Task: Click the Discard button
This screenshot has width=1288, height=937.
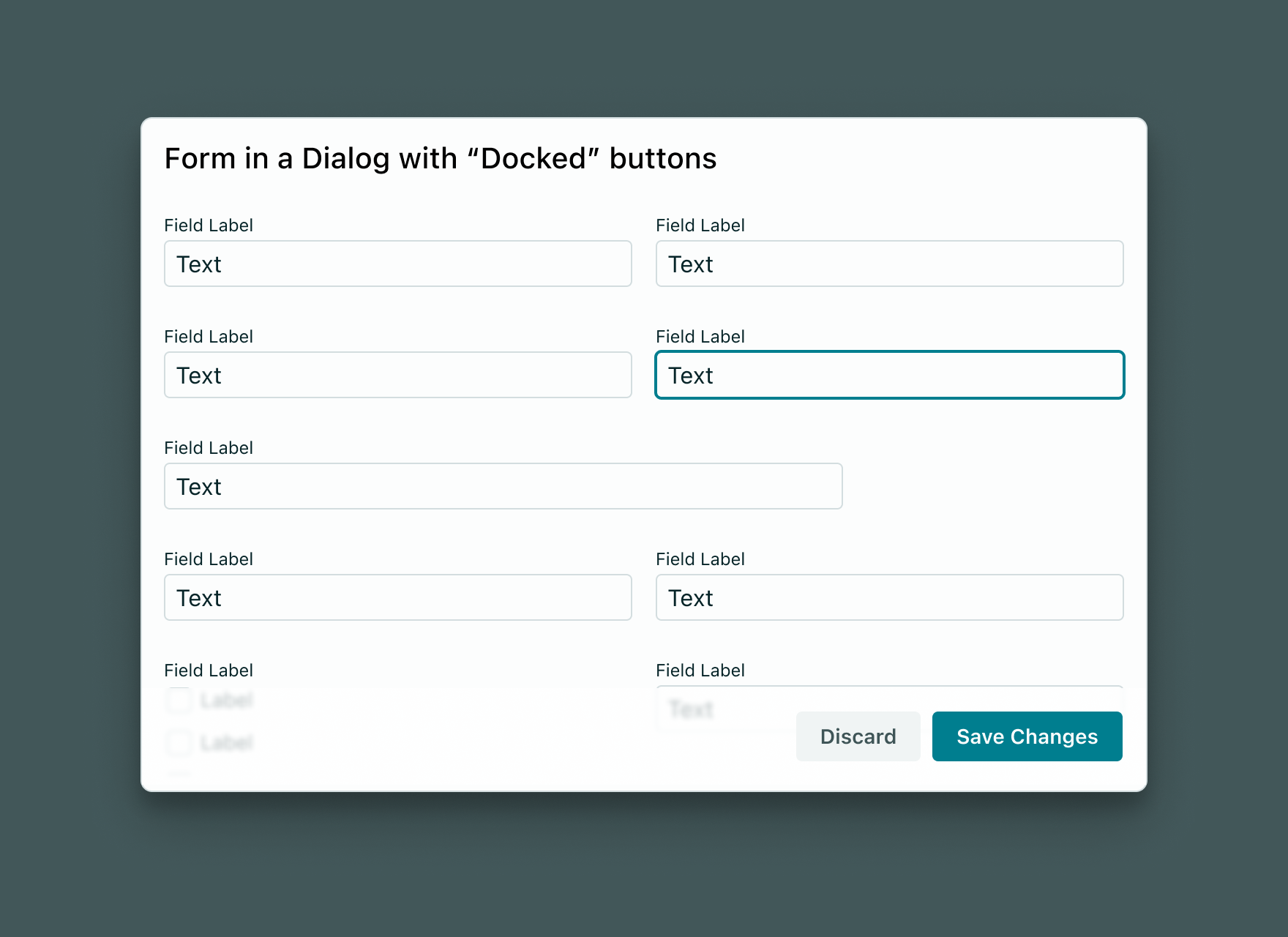Action: coord(858,736)
